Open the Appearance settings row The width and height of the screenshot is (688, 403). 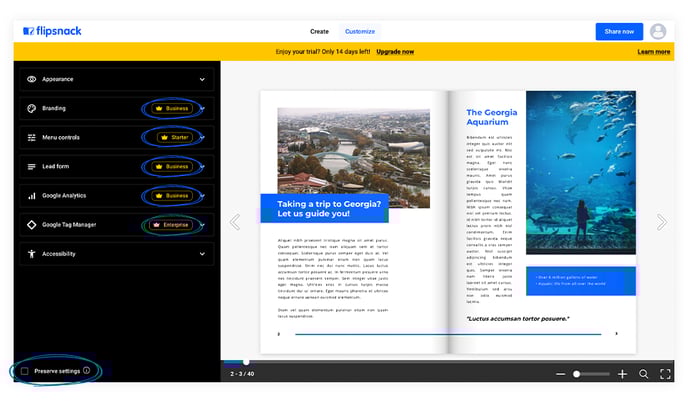coord(117,79)
